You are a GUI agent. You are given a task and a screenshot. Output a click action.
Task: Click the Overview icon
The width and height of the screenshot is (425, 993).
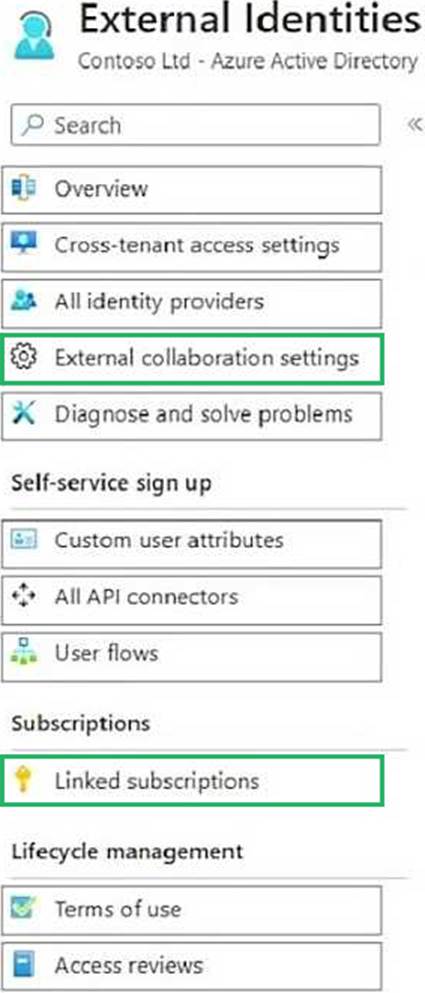[x=24, y=189]
